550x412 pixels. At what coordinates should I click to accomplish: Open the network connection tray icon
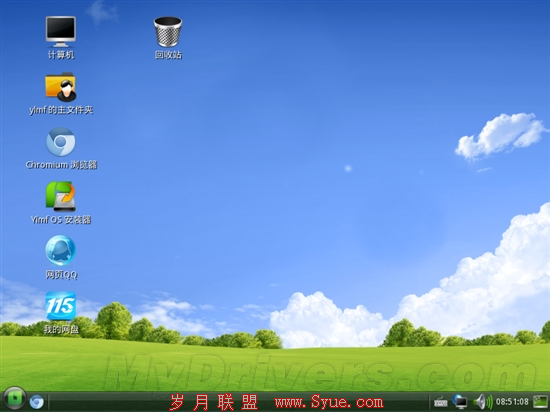pos(460,402)
